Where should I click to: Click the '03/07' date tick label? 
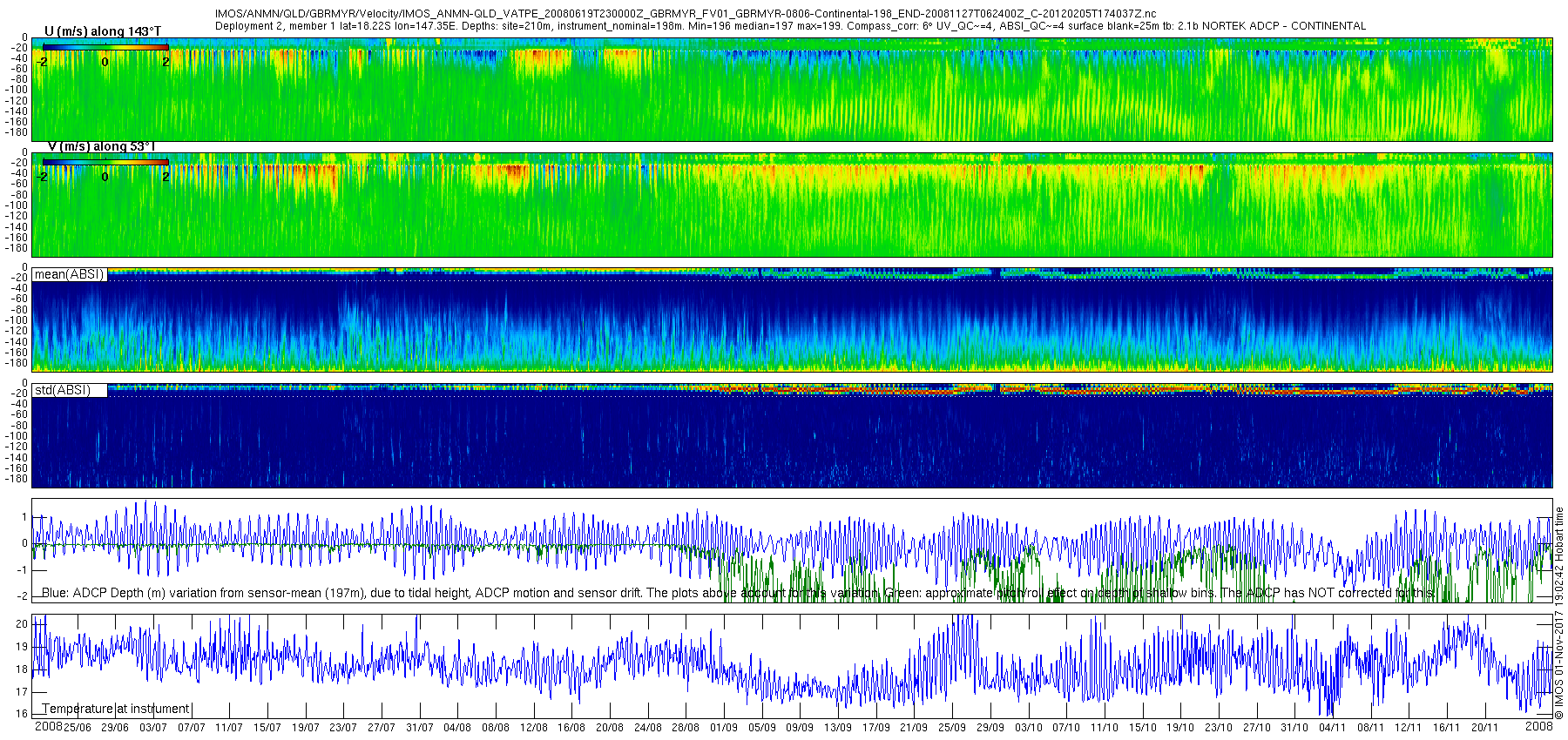(153, 727)
